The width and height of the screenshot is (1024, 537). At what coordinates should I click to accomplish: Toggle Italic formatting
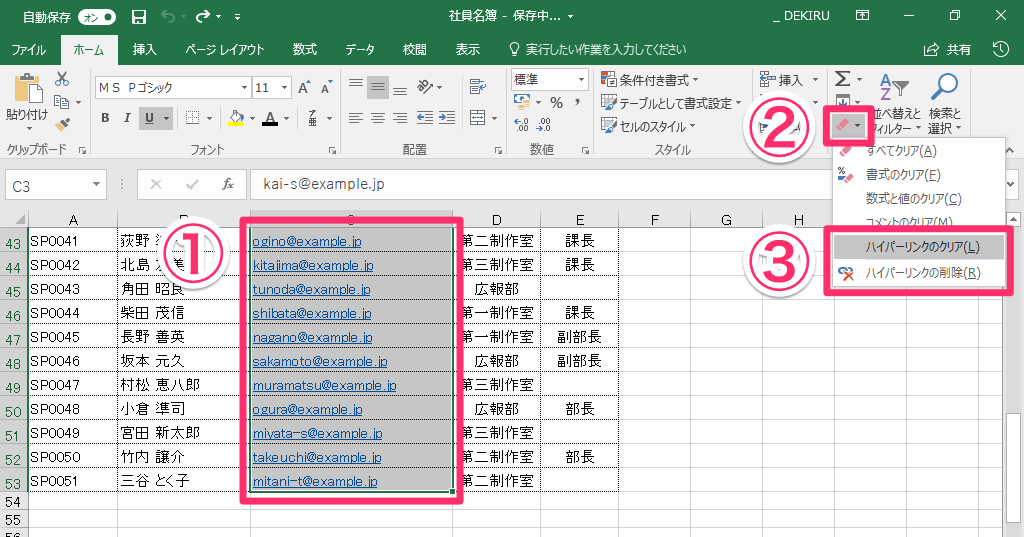(x=127, y=118)
